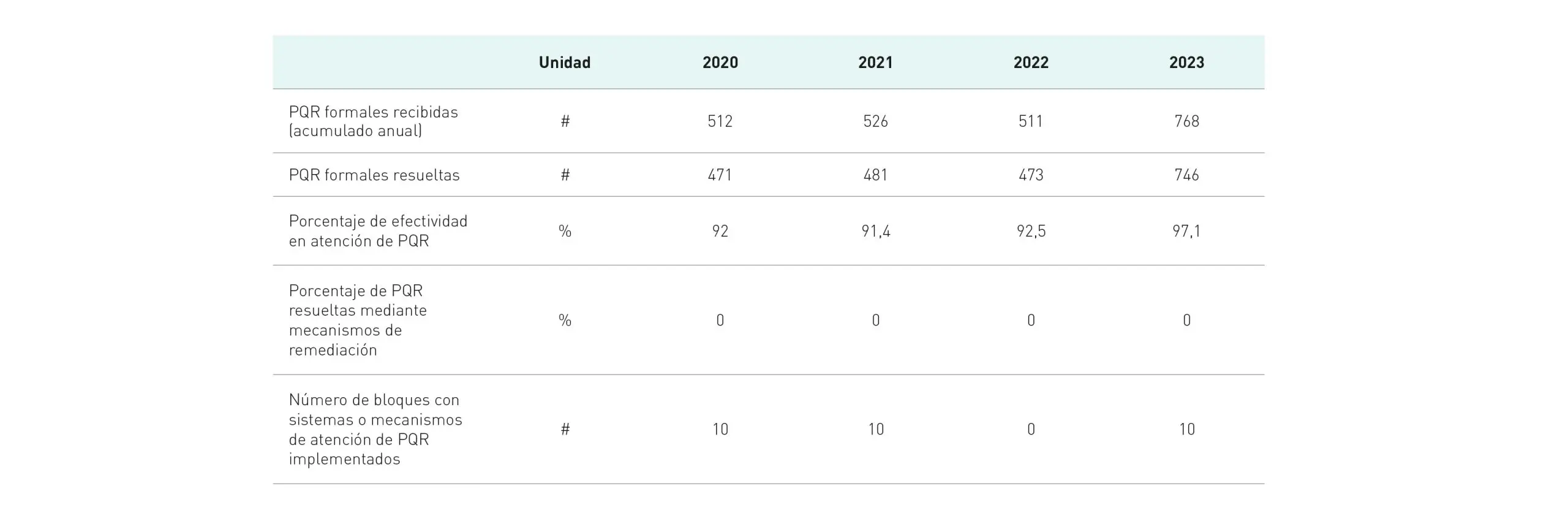Click the 471 value under 2020
The width and height of the screenshot is (1568, 529).
[720, 175]
